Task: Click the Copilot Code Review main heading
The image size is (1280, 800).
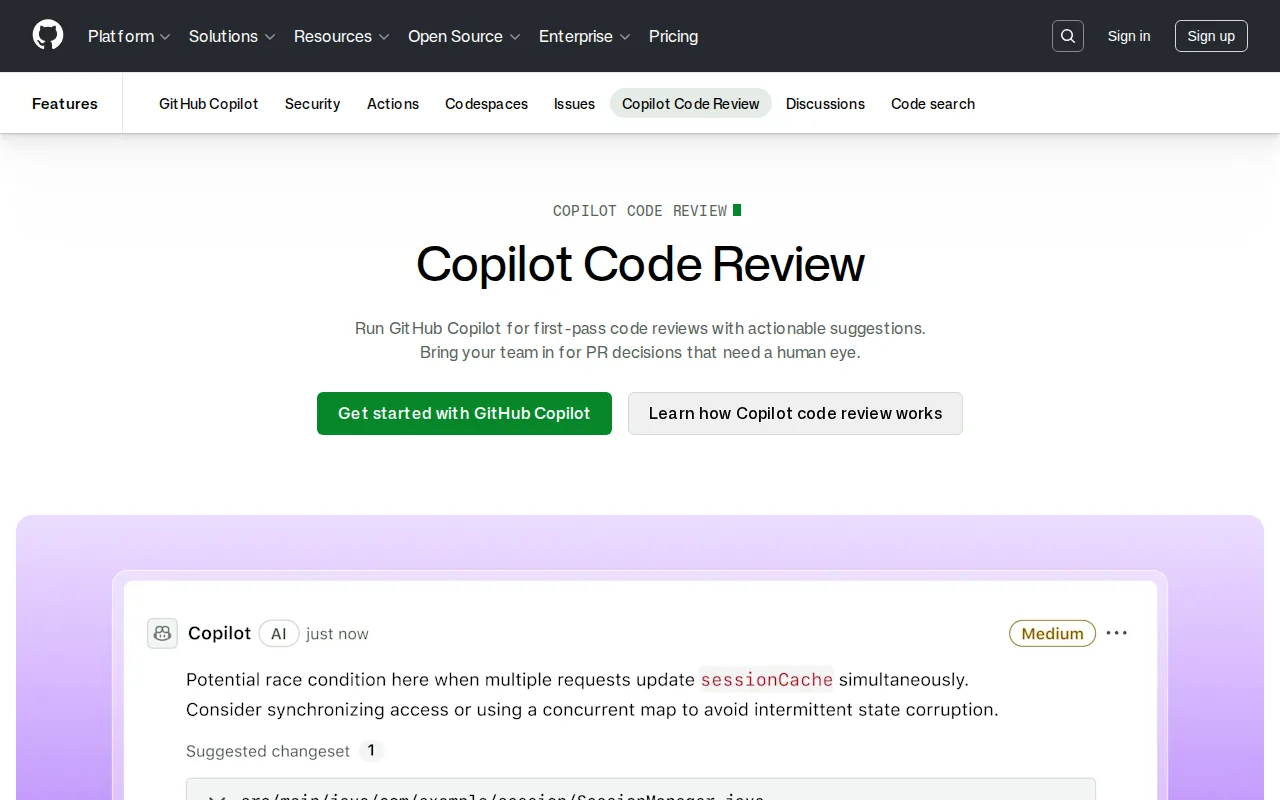Action: point(640,264)
